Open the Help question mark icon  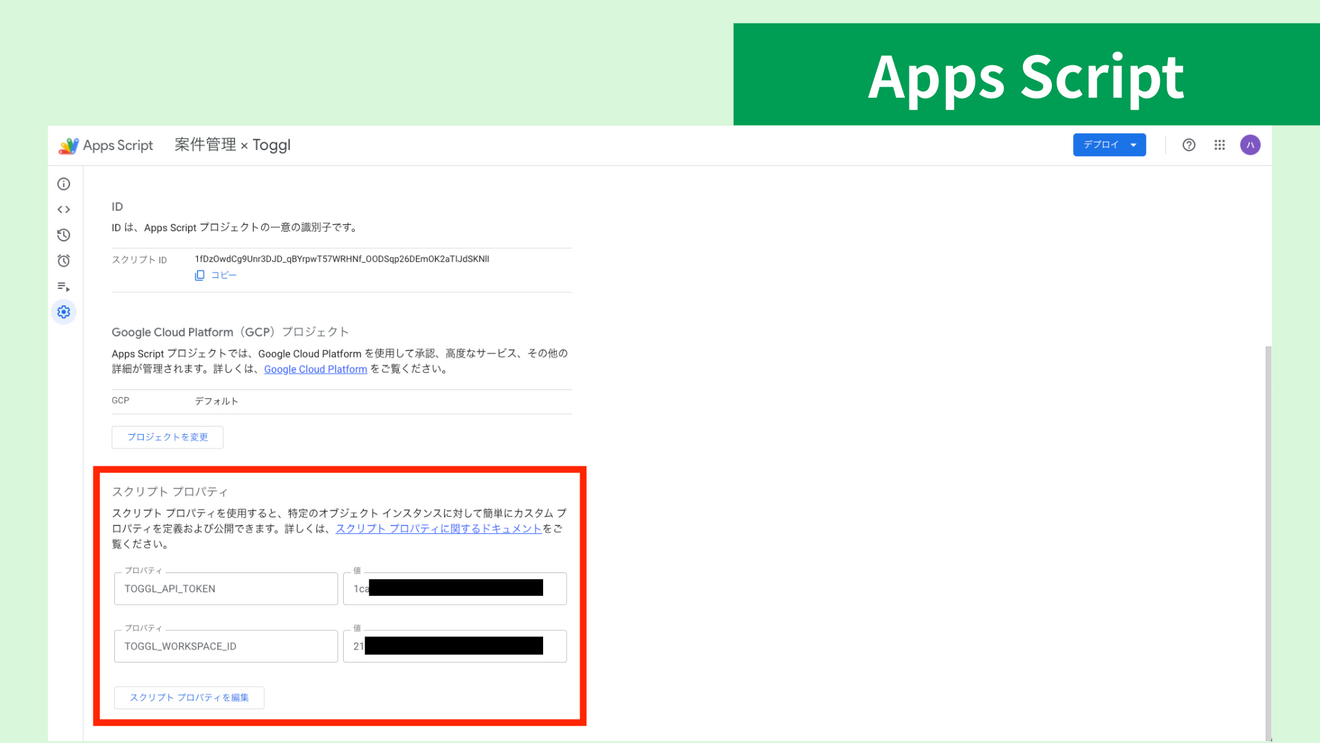coord(1189,145)
